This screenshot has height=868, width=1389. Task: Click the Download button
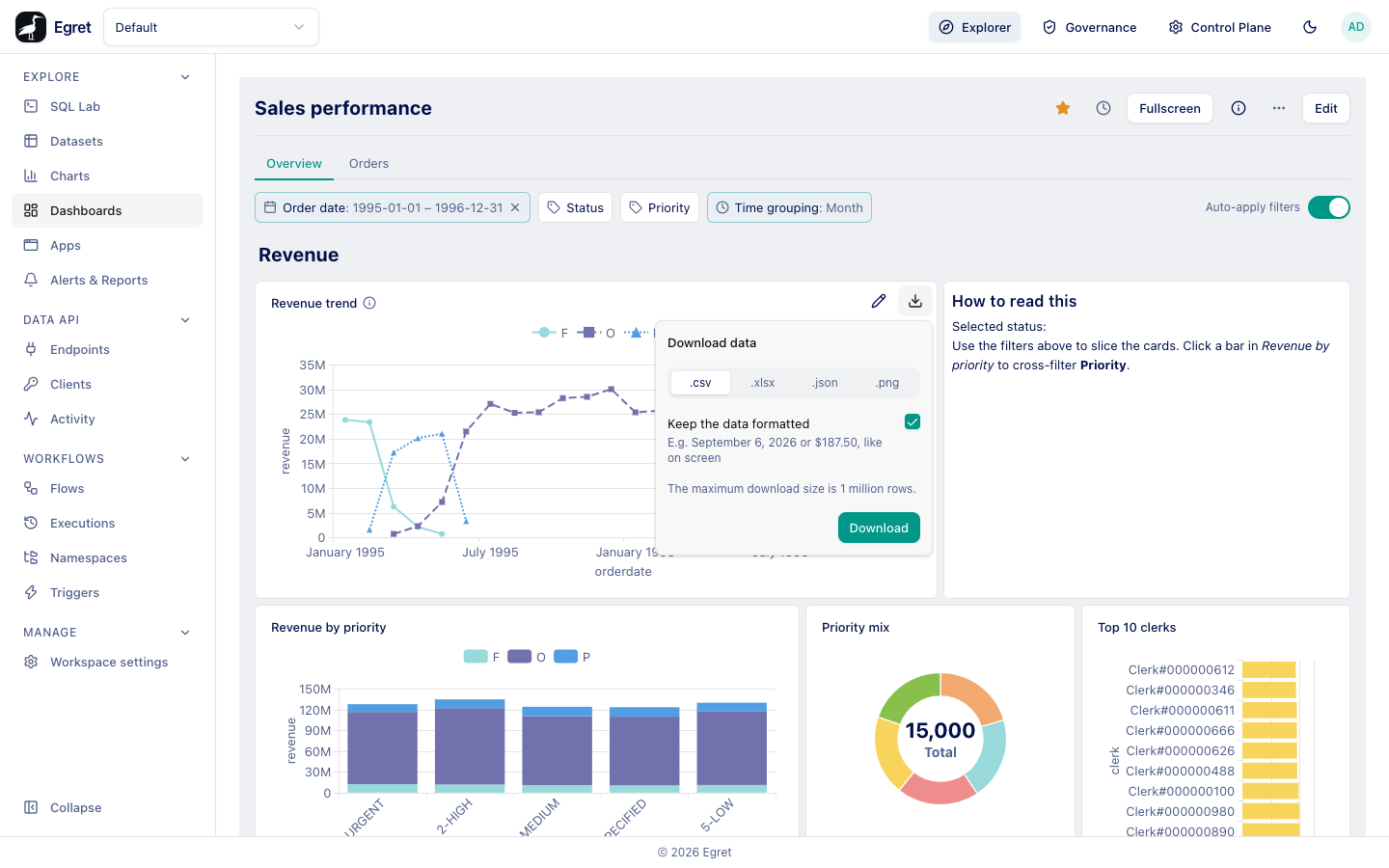coord(879,529)
